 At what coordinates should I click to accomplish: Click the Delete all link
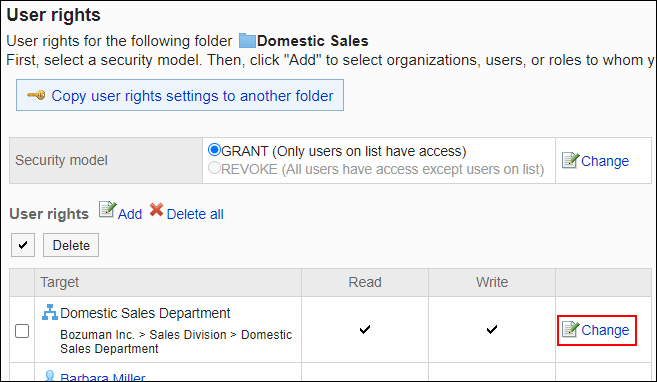point(195,214)
